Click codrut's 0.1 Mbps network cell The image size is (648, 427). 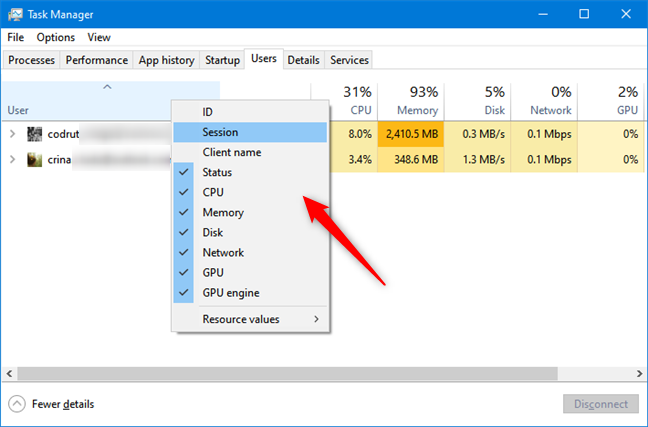[544, 134]
